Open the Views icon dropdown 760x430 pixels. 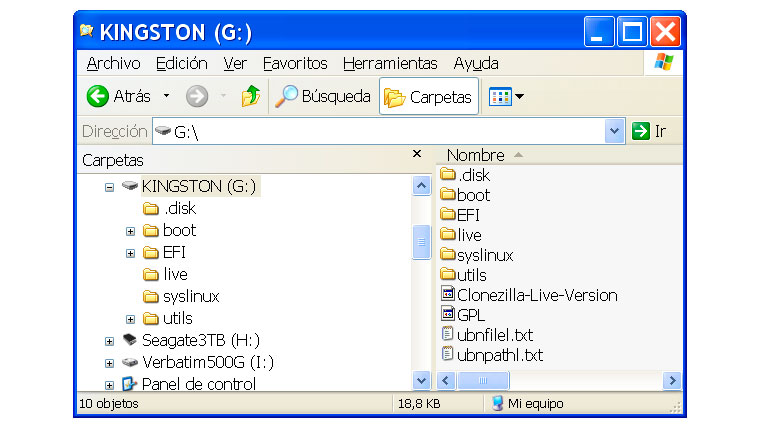click(x=506, y=96)
